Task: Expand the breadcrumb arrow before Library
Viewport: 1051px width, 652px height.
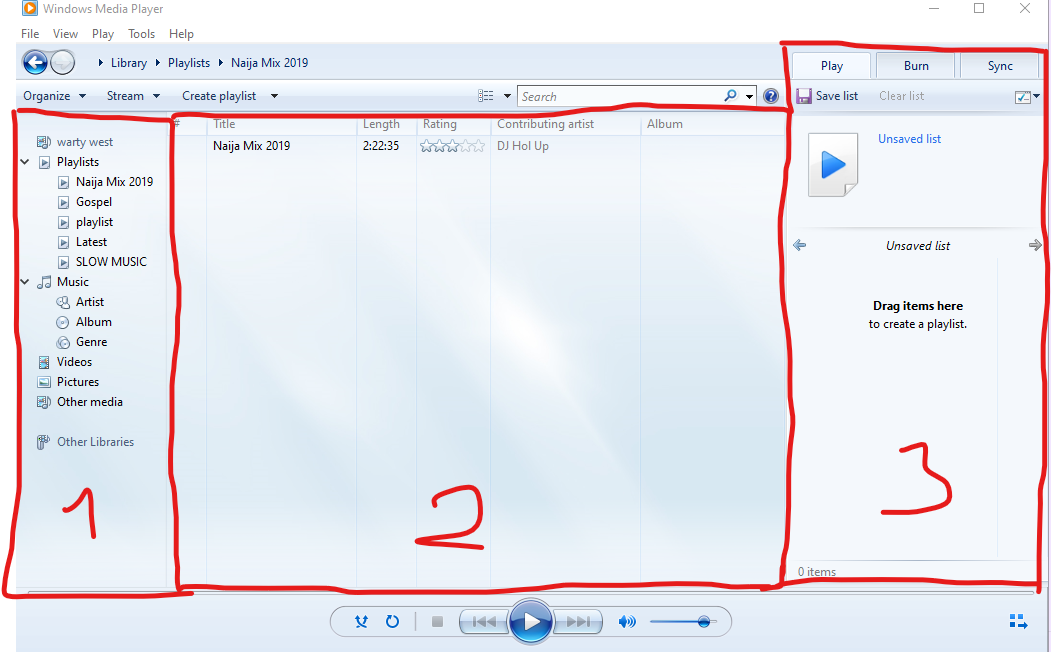Action: click(101, 63)
